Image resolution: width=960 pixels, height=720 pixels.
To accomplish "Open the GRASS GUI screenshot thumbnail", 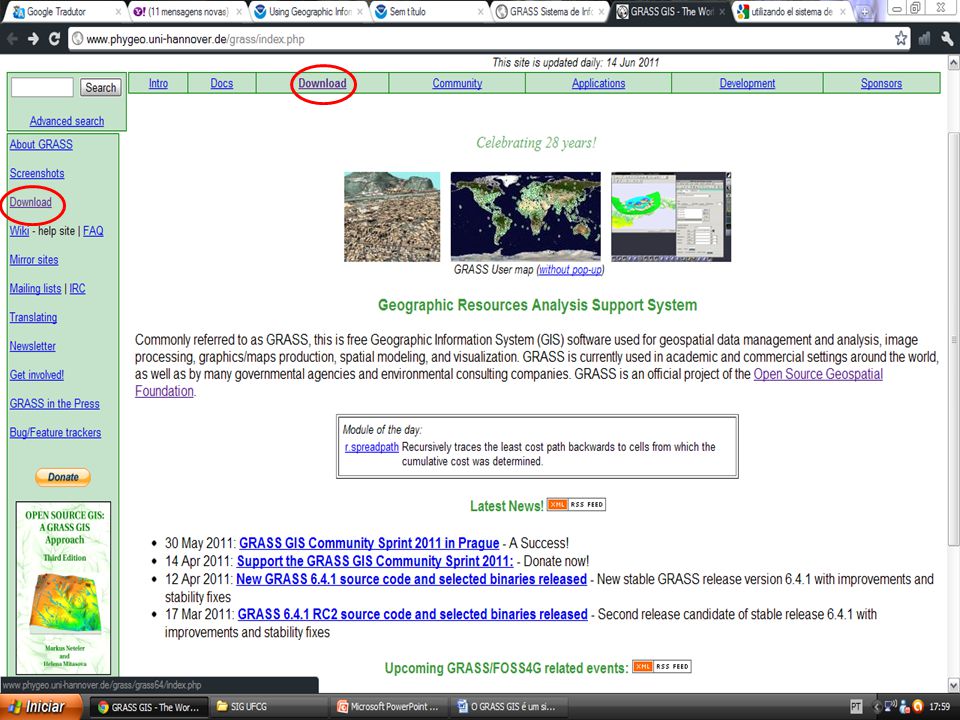I will pos(671,217).
